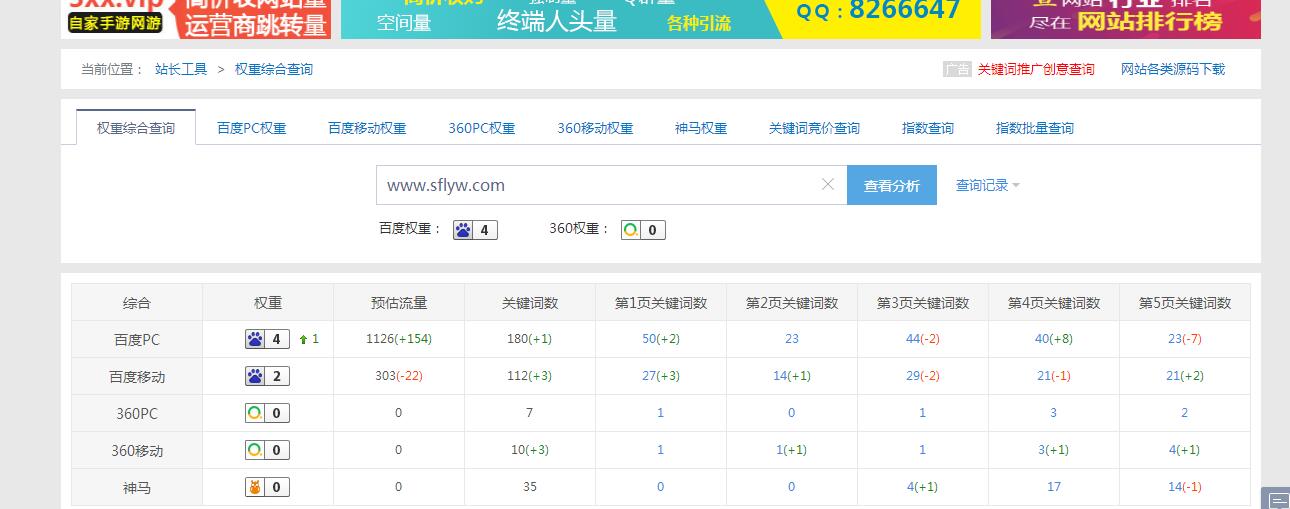
Task: Click 百度移动 keyword count 112(+3)
Action: 529,376
